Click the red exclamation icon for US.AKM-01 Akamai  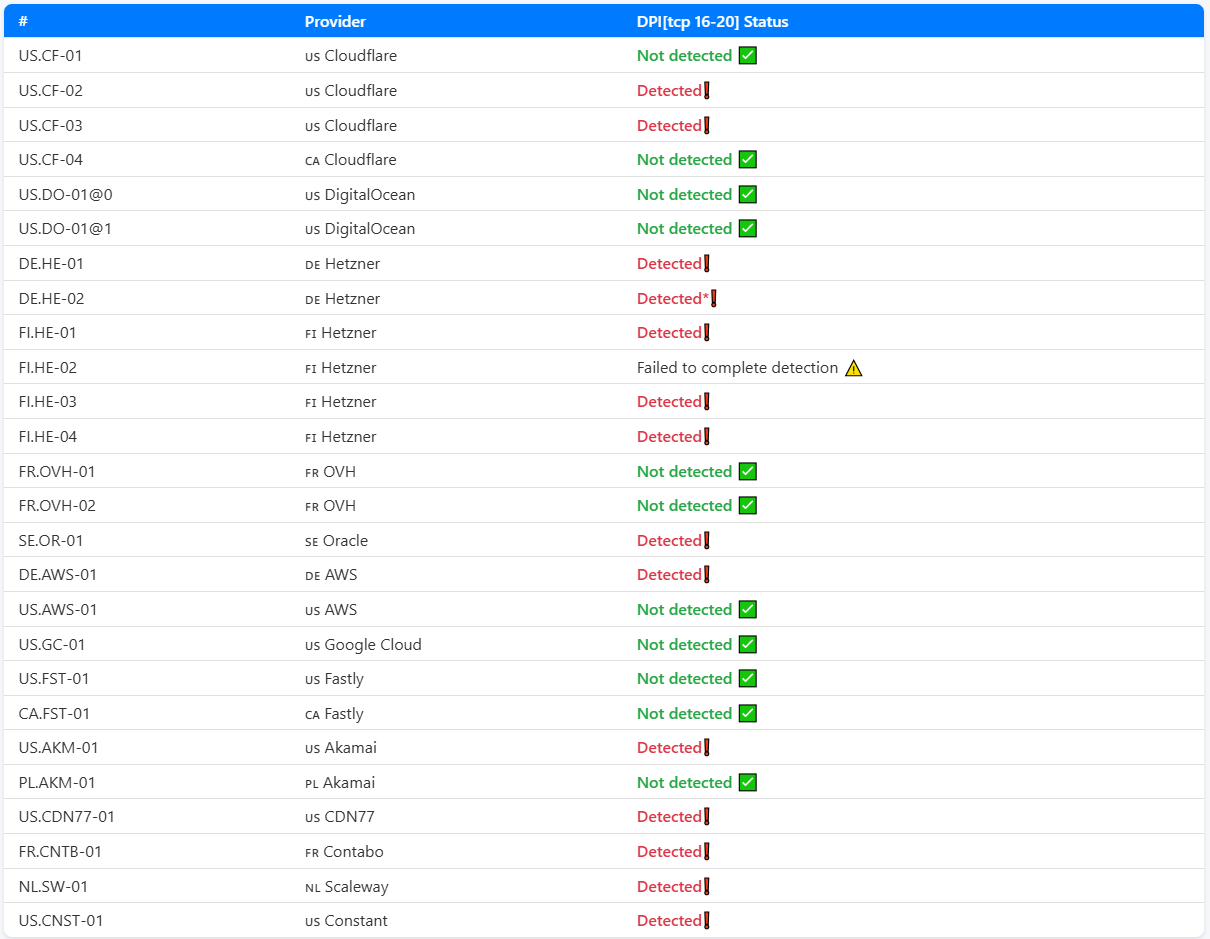pos(707,748)
